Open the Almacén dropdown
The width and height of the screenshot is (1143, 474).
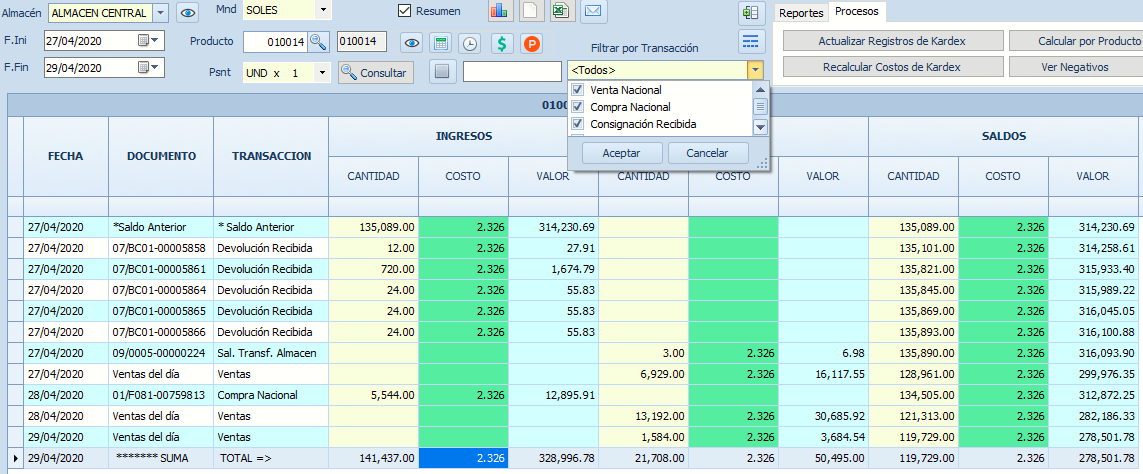pos(160,12)
